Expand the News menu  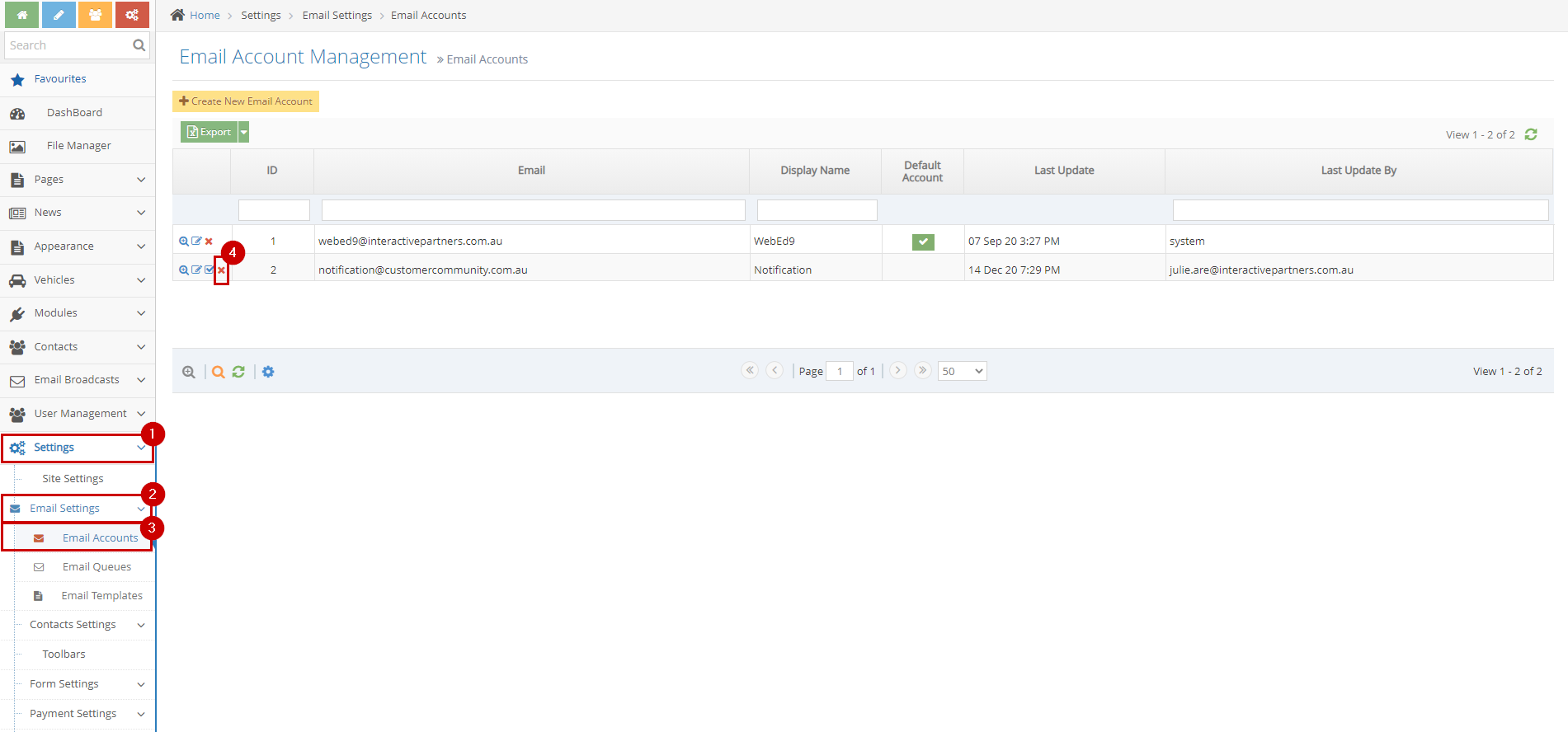click(78, 213)
